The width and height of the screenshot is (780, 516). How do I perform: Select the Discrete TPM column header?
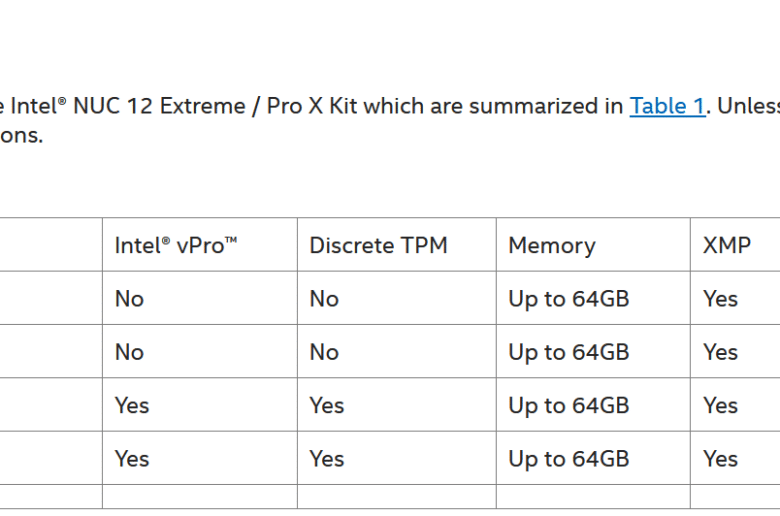pos(396,244)
